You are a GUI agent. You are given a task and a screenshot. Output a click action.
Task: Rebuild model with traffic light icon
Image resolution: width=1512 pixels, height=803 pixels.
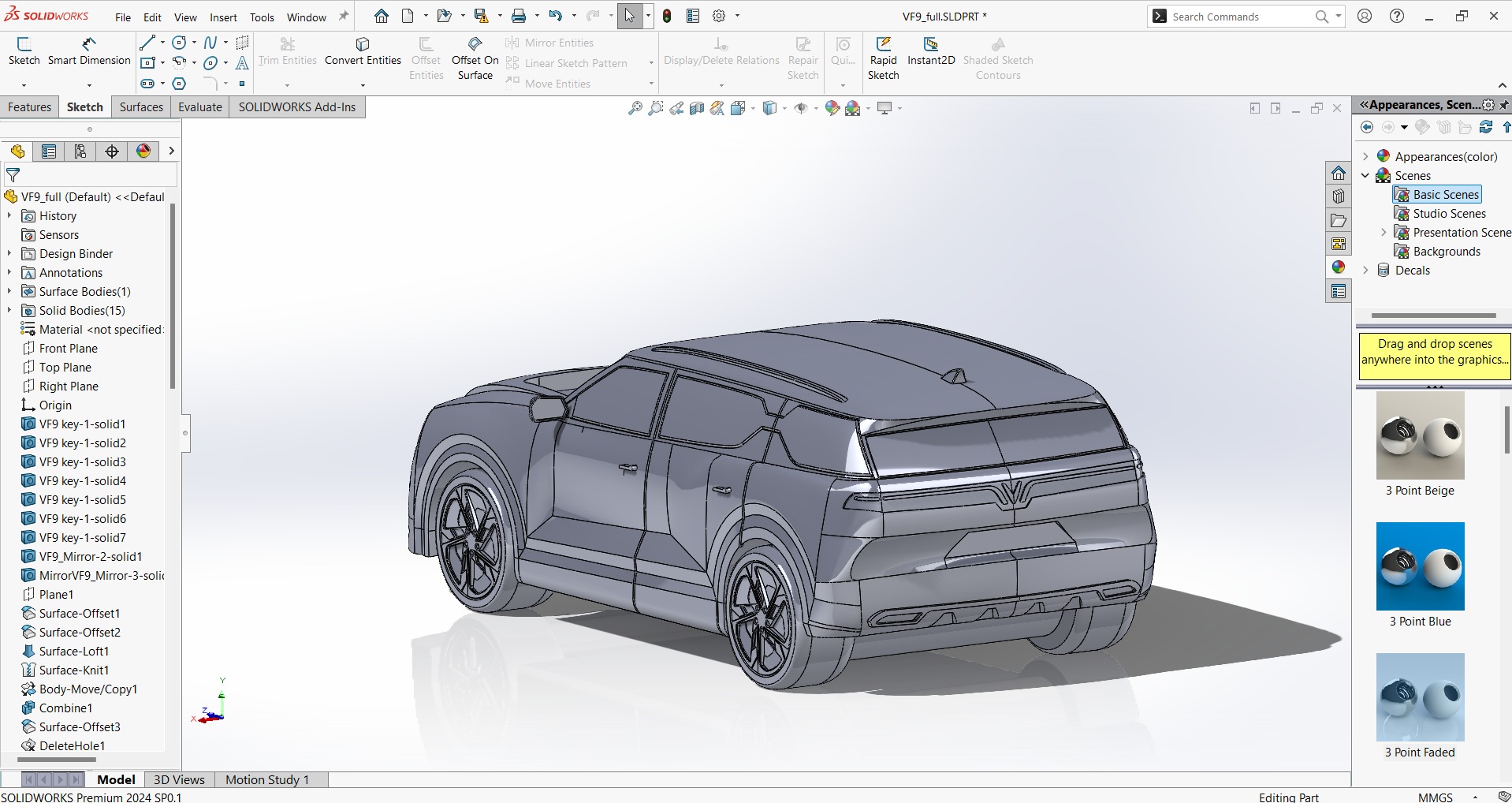667,16
